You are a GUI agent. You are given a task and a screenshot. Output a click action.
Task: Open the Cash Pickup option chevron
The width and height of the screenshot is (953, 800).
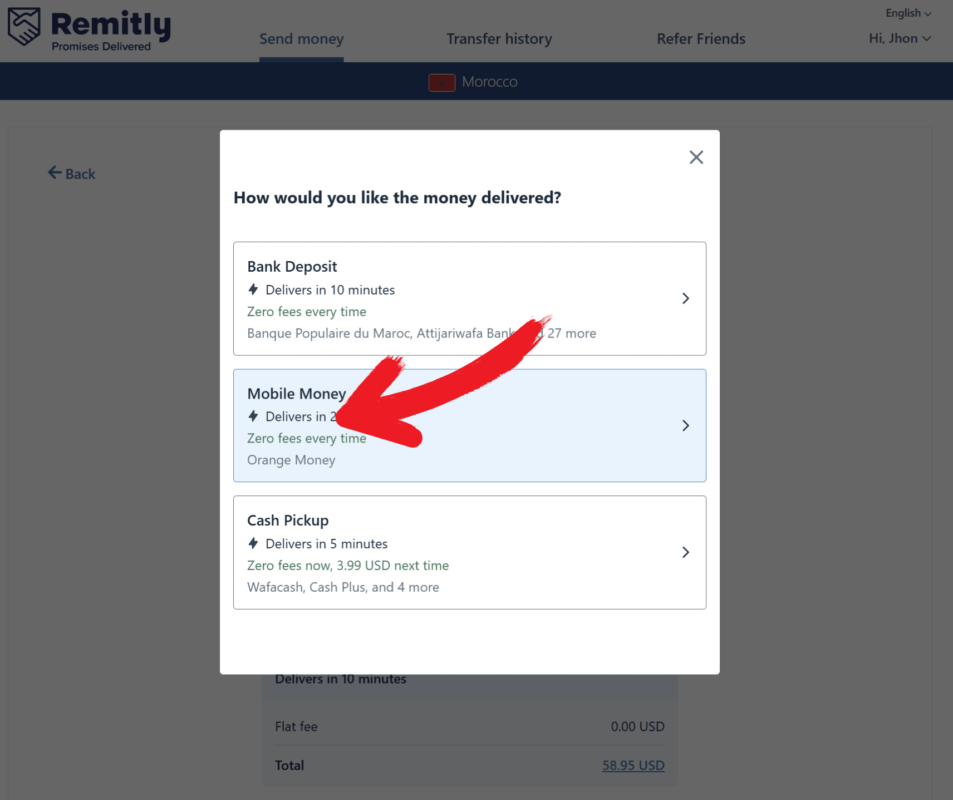686,552
